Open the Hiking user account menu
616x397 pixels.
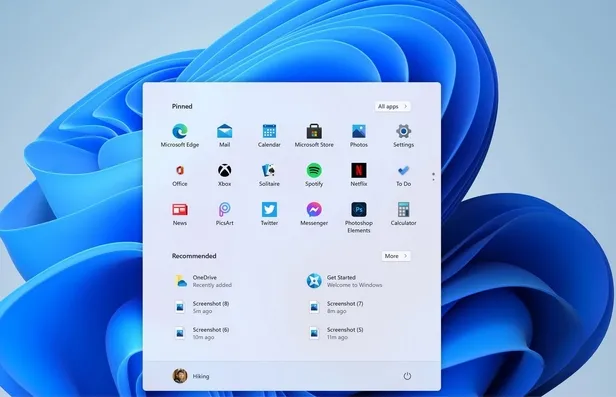click(x=191, y=376)
